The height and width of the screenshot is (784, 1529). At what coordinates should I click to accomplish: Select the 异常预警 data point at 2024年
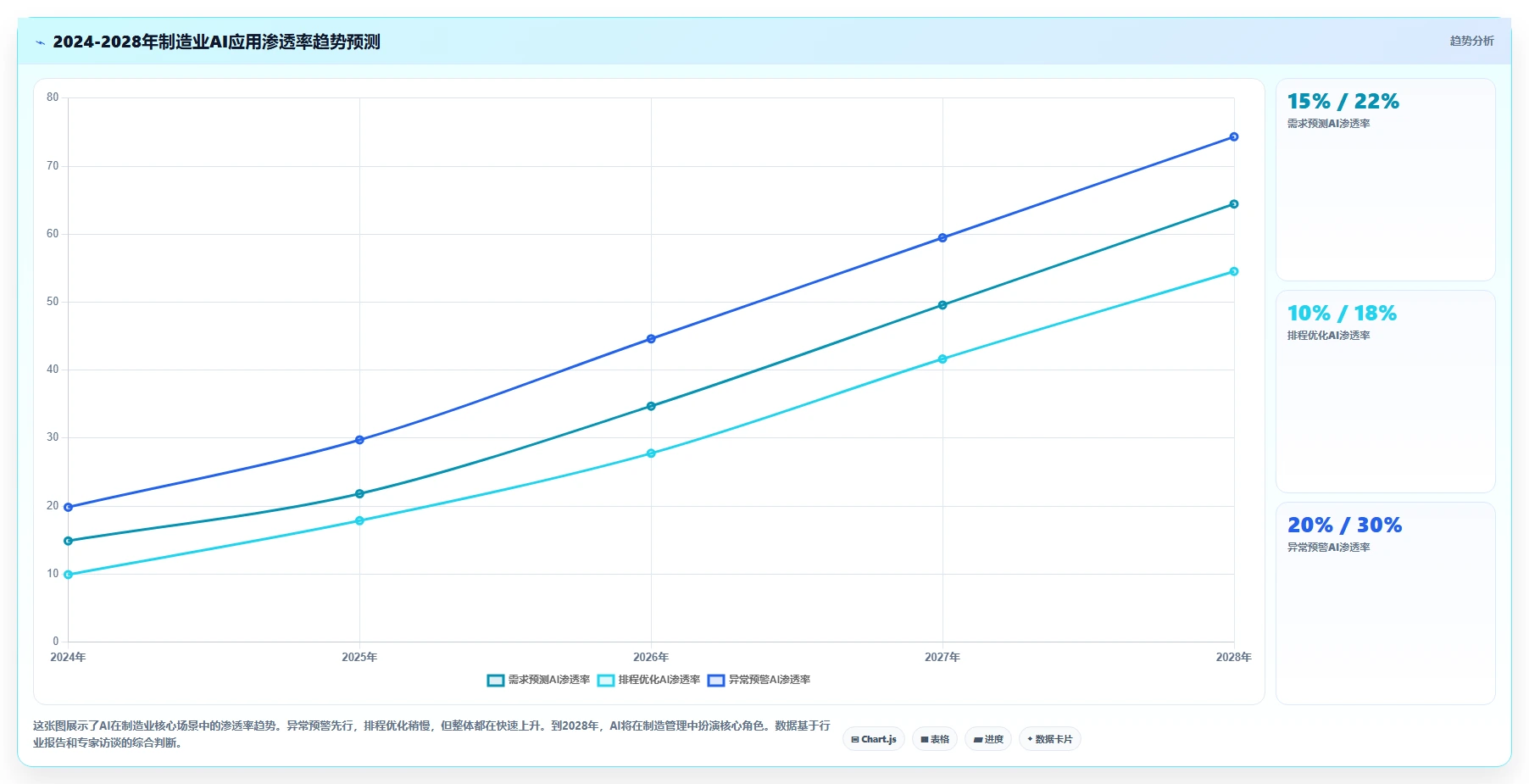coord(68,507)
